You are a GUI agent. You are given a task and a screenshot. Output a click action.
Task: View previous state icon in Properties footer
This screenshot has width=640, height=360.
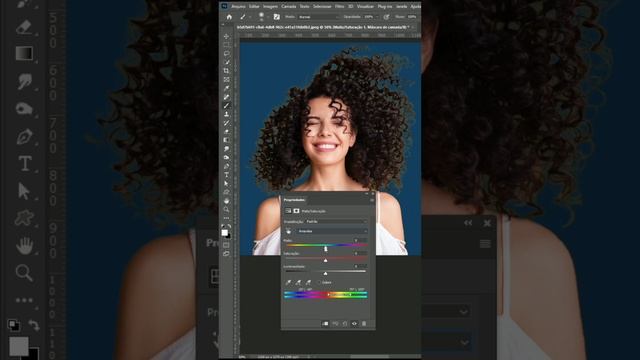pyautogui.click(x=335, y=324)
